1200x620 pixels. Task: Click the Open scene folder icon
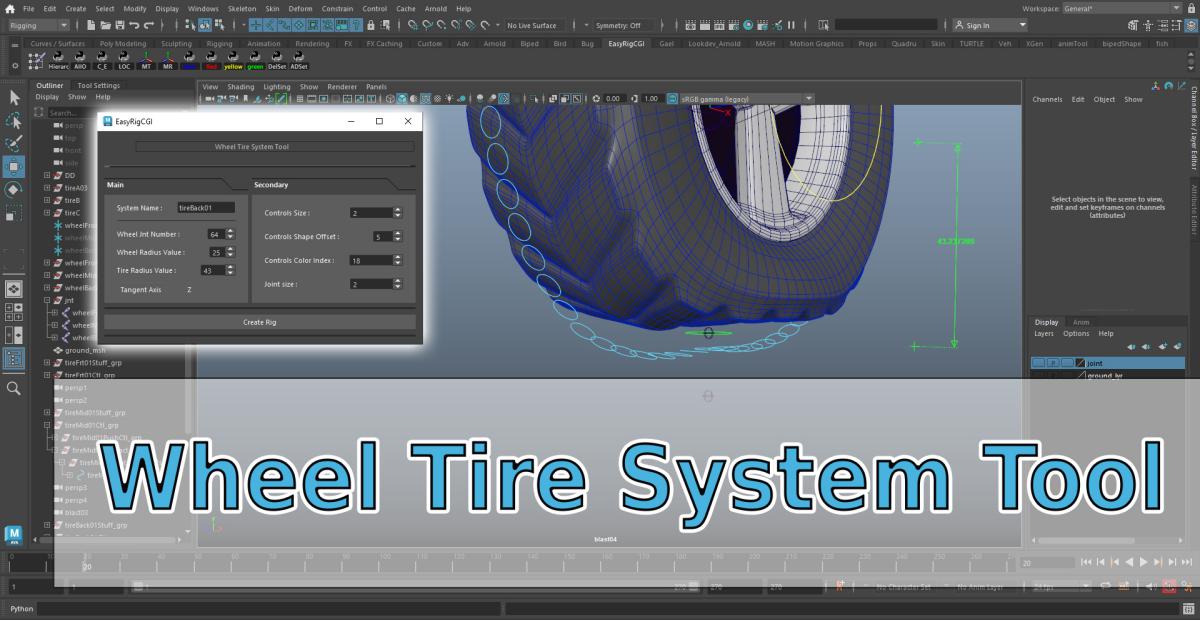(x=106, y=25)
